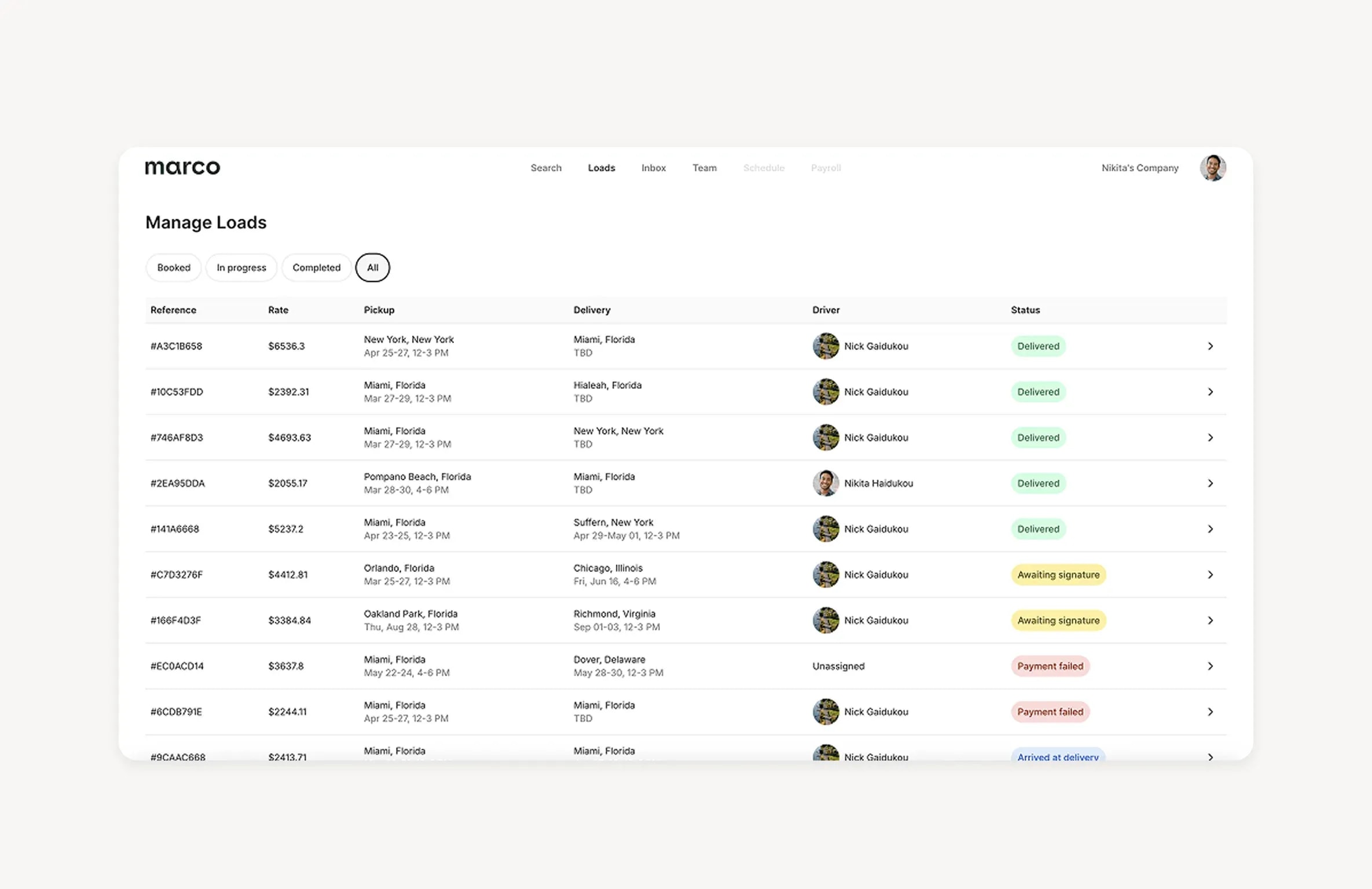Select the All filter pill

(x=373, y=267)
